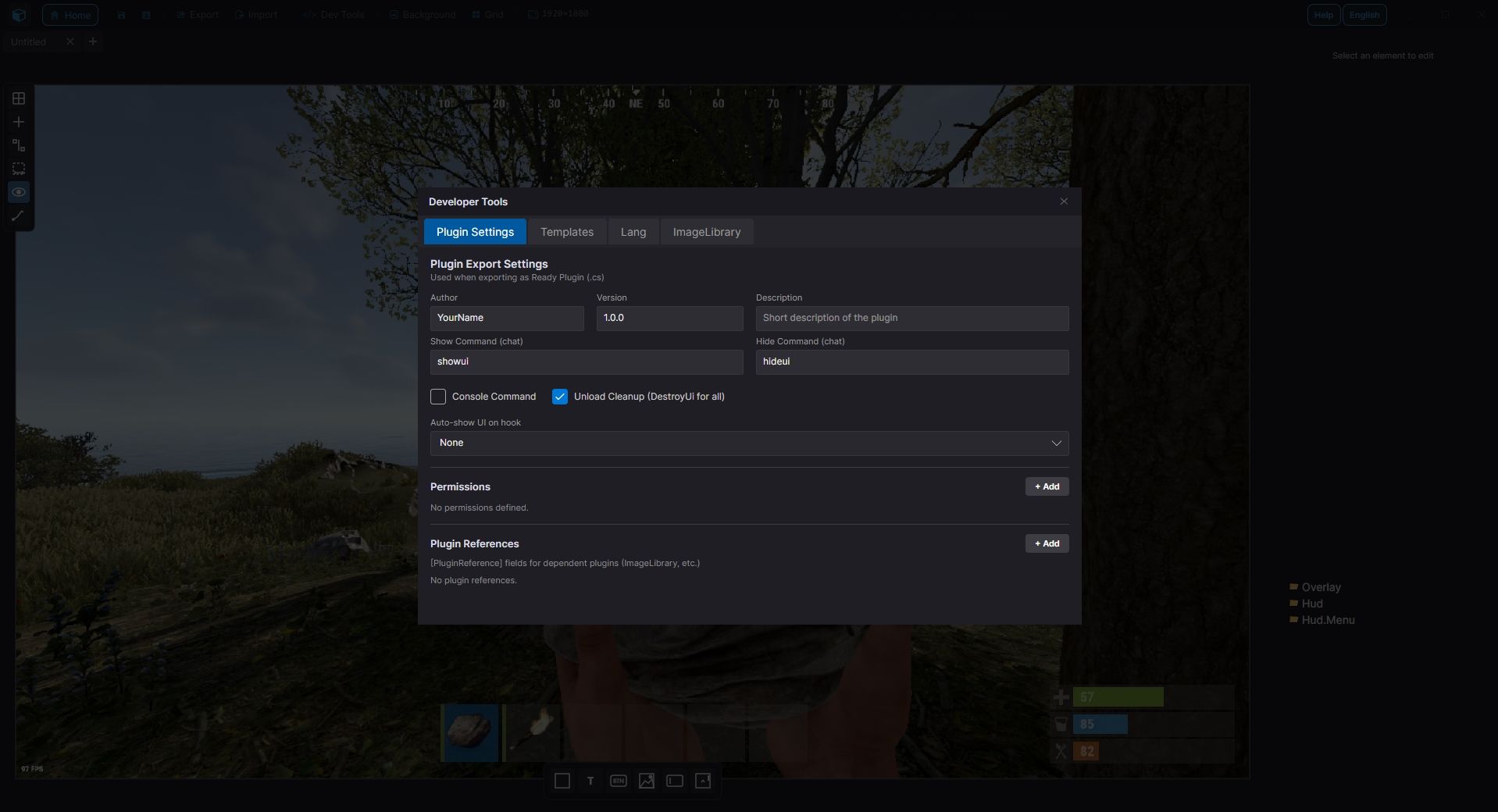Add a Text element from bottom toolbar
Image resolution: width=1498 pixels, height=812 pixels.
pyautogui.click(x=590, y=781)
